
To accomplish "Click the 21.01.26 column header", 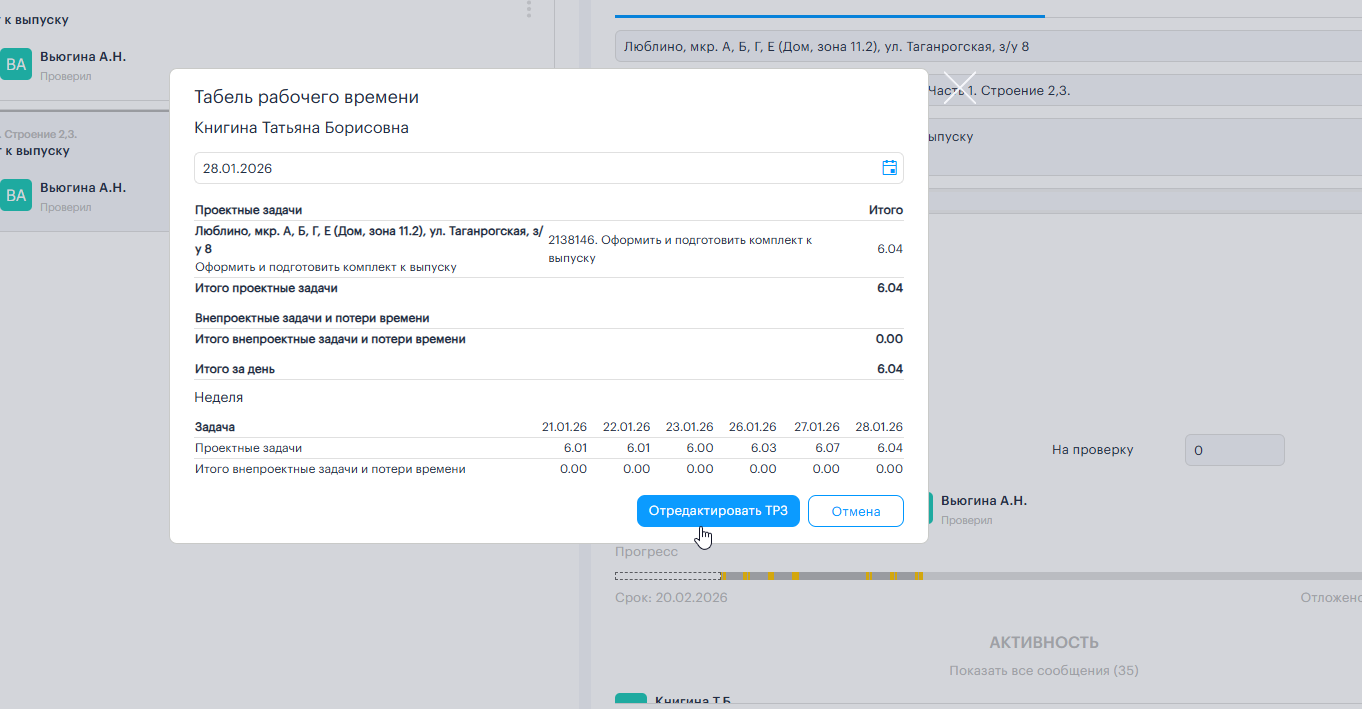I will point(564,427).
